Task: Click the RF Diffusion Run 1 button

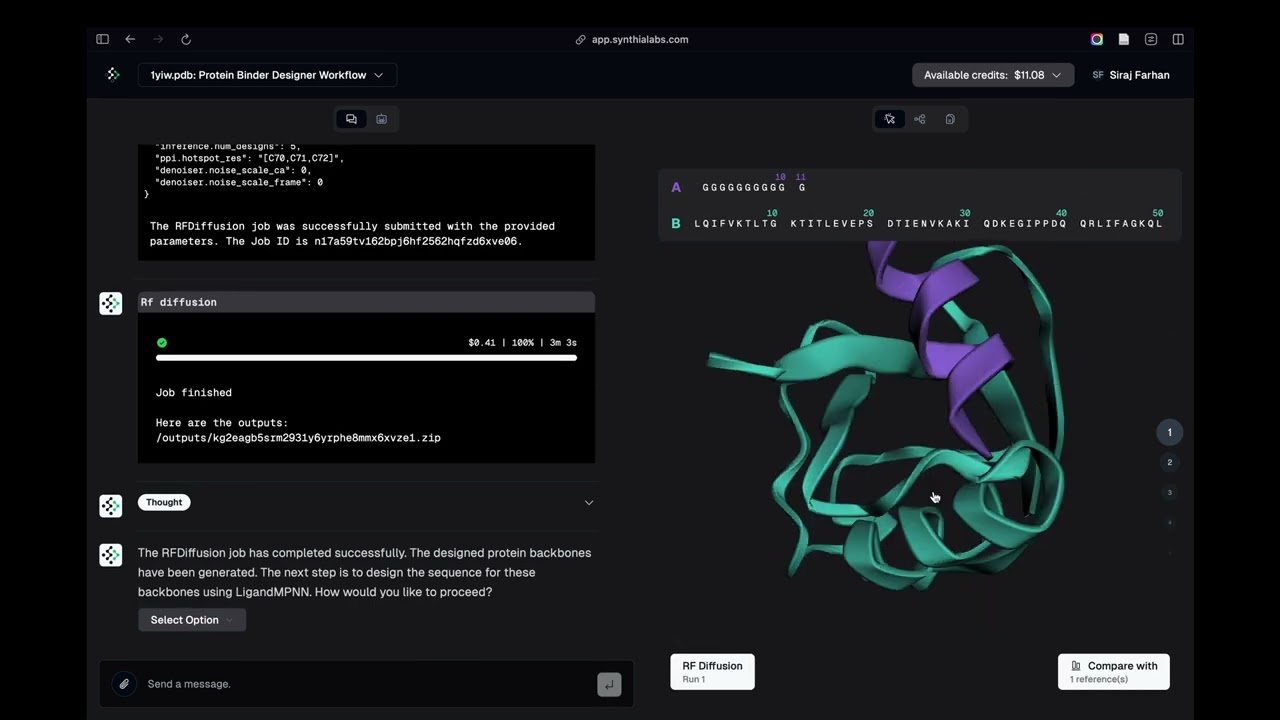Action: (x=712, y=671)
